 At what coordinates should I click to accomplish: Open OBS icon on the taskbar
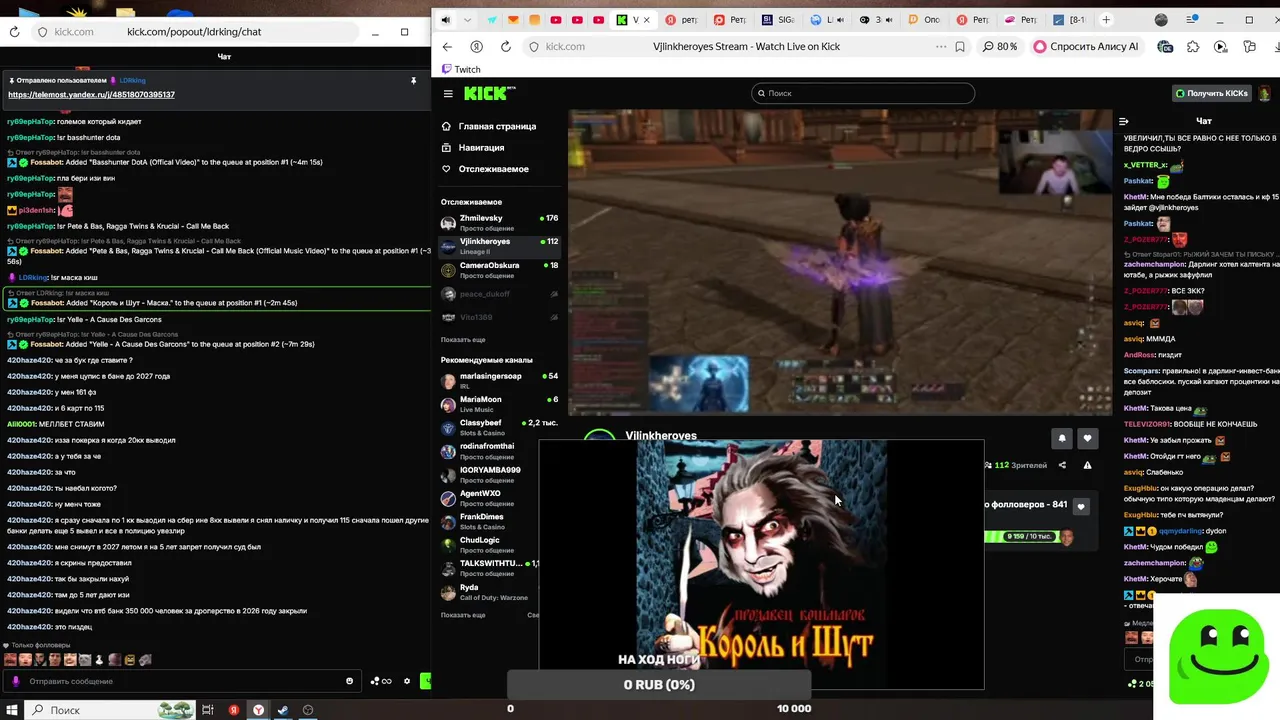click(x=308, y=710)
